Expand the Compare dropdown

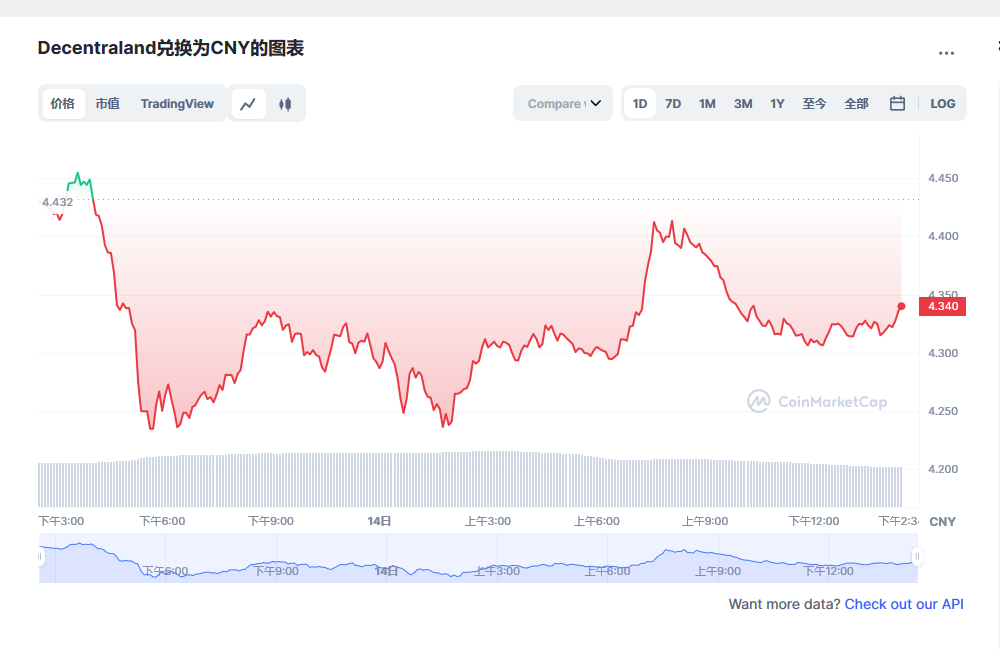(x=563, y=103)
